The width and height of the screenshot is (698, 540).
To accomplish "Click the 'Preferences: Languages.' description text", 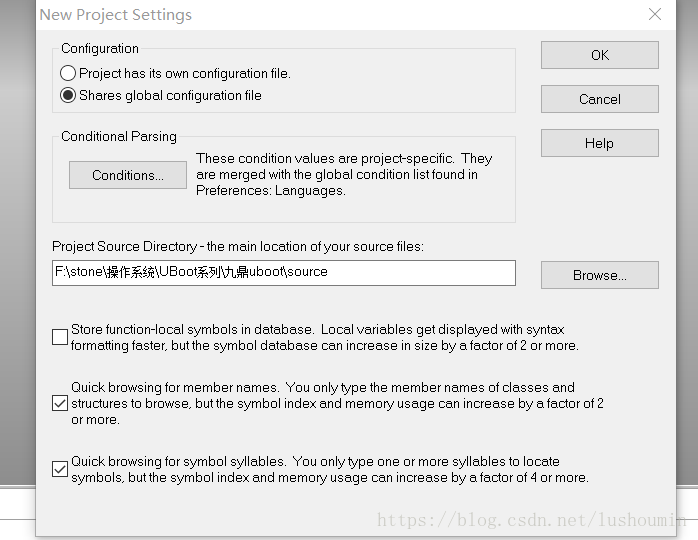I will (x=271, y=191).
